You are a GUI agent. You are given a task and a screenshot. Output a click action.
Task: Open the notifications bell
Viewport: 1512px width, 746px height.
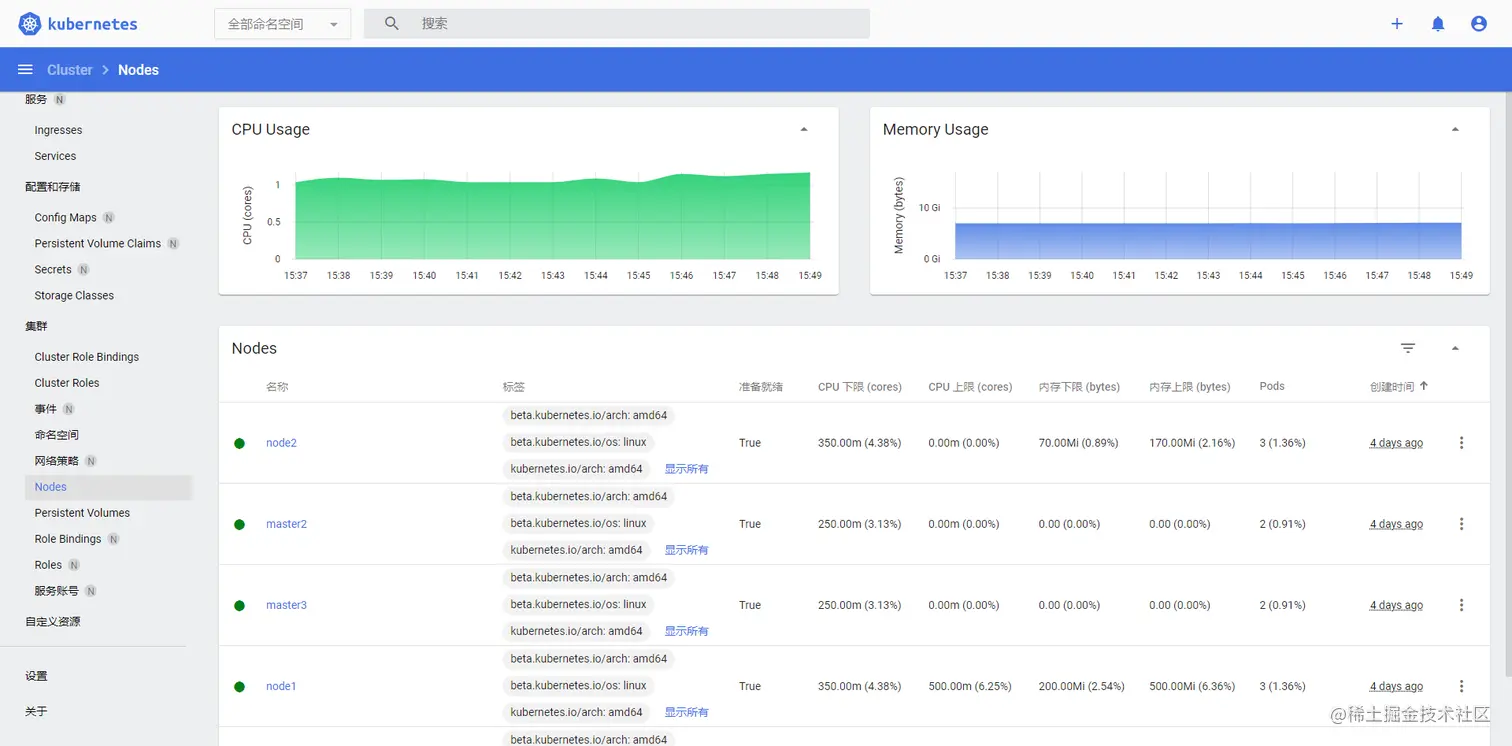coord(1438,24)
